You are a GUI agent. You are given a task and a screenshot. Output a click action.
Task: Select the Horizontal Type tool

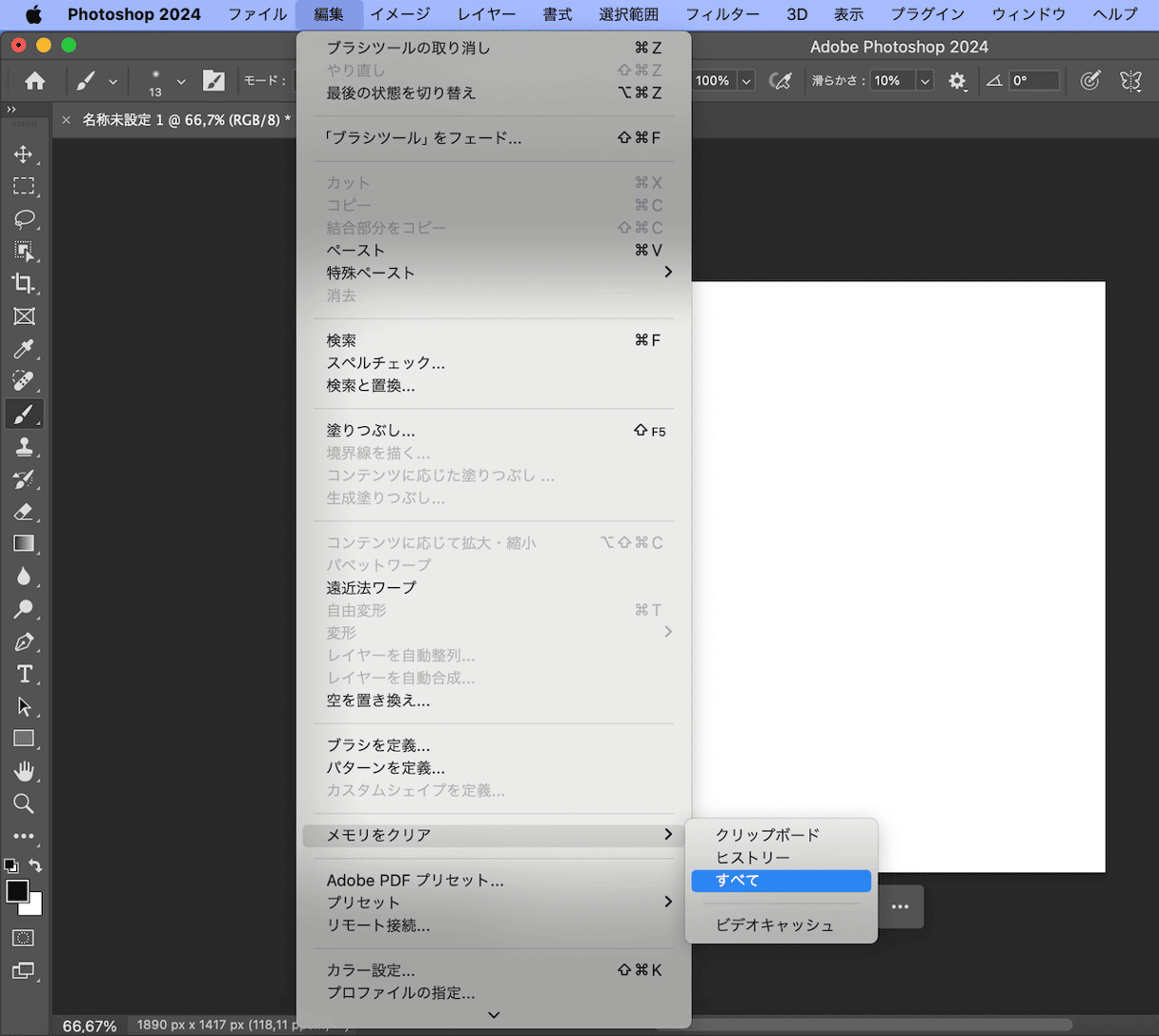point(24,674)
